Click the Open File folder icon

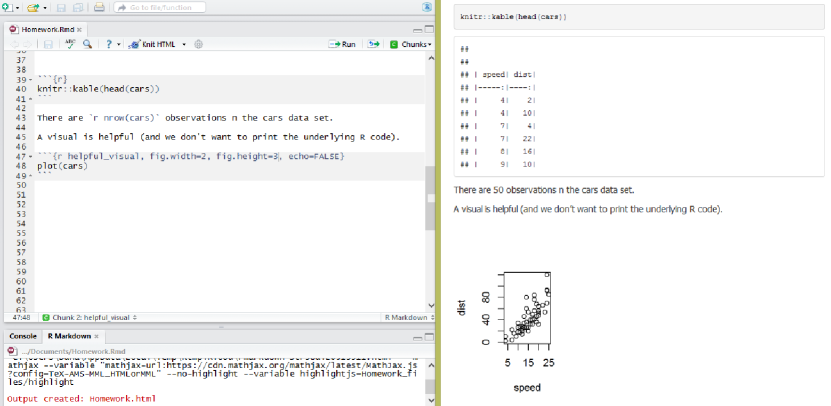34,8
